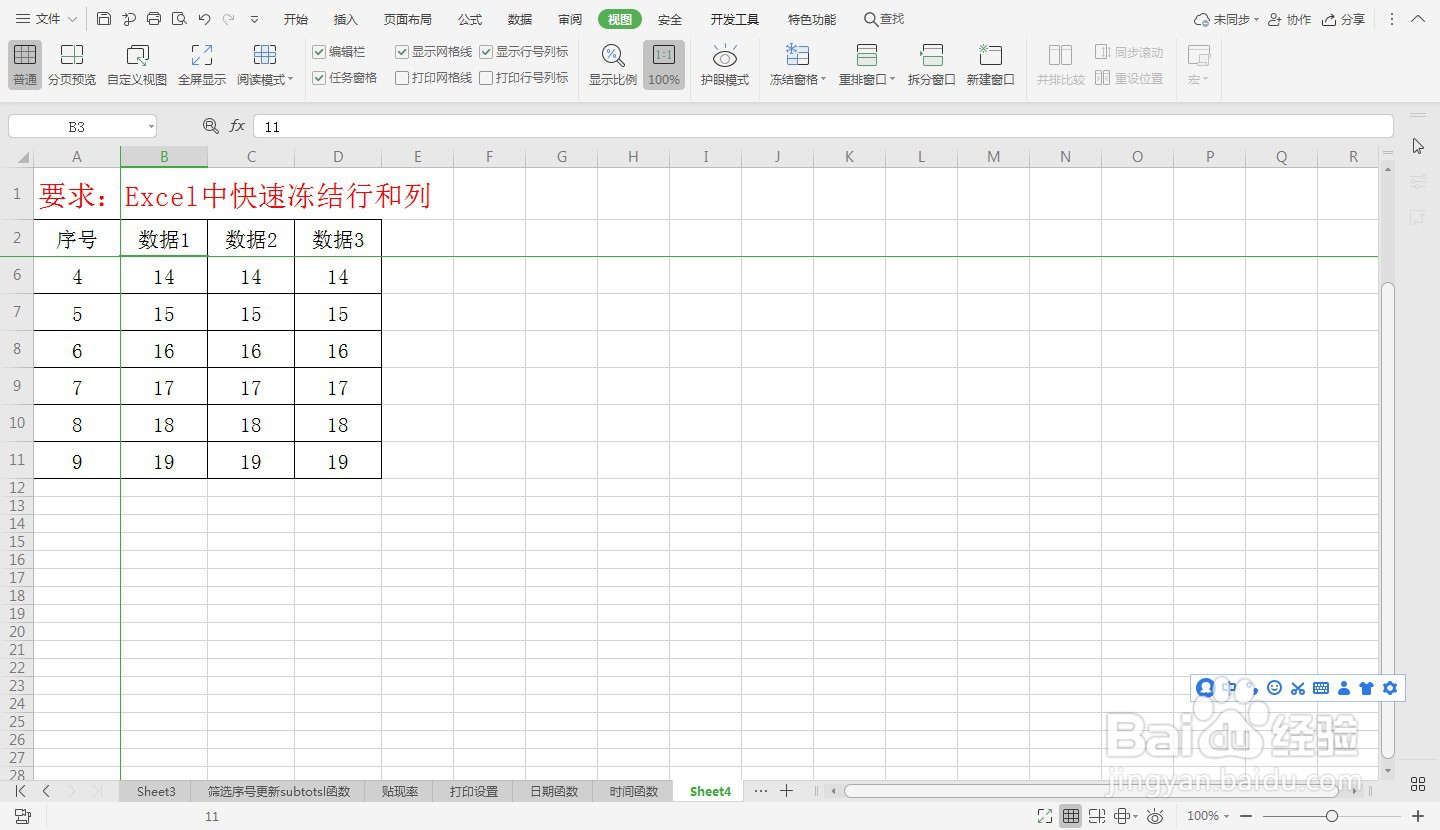Check the 打印行号列标 checkbox
The image size is (1440, 830).
point(486,78)
